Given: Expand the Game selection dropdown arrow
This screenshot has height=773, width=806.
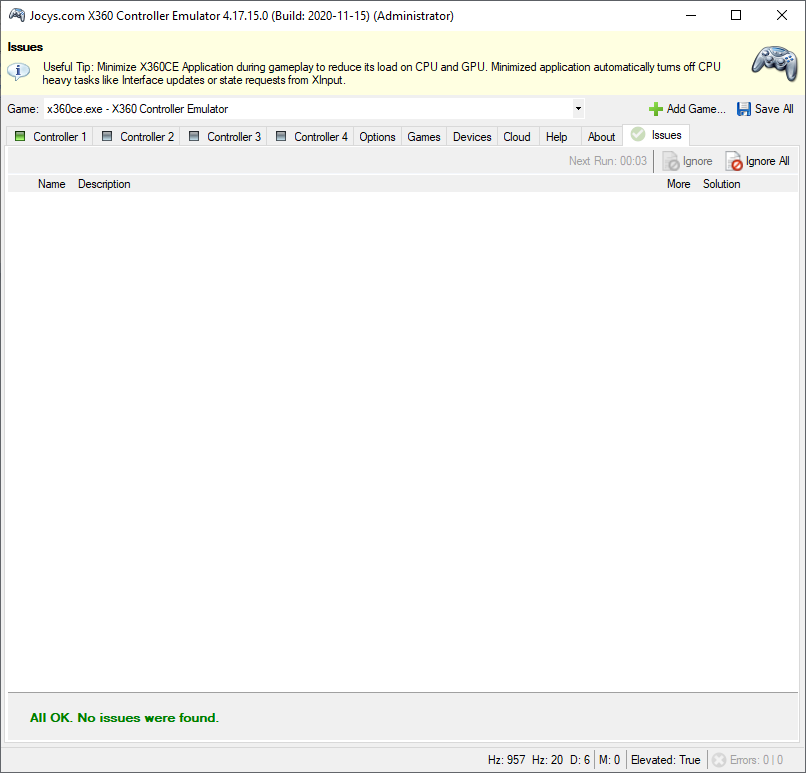Looking at the screenshot, I should (x=578, y=109).
